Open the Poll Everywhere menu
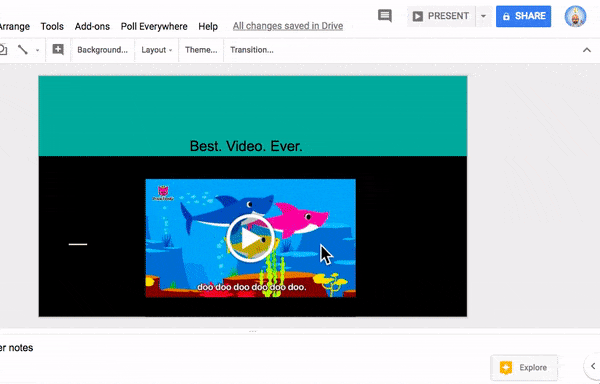Image resolution: width=600 pixels, height=384 pixels. coord(154,26)
